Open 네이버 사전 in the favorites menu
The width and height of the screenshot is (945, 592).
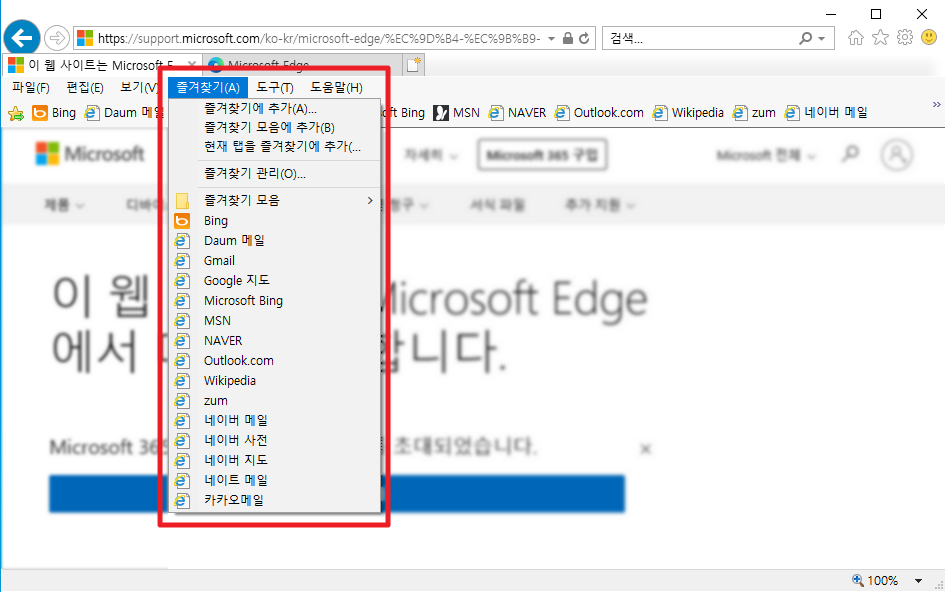pyautogui.click(x=275, y=440)
